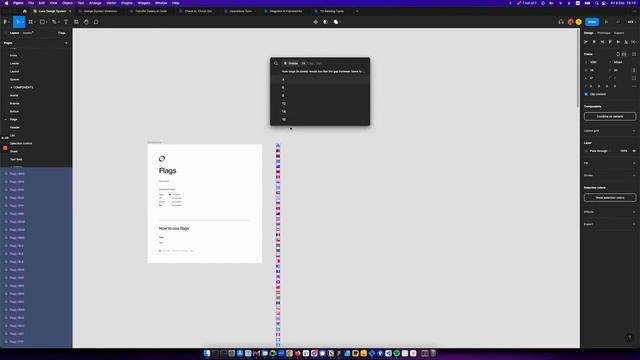
Task: Click the independent corners toggle
Action: [x=634, y=78]
